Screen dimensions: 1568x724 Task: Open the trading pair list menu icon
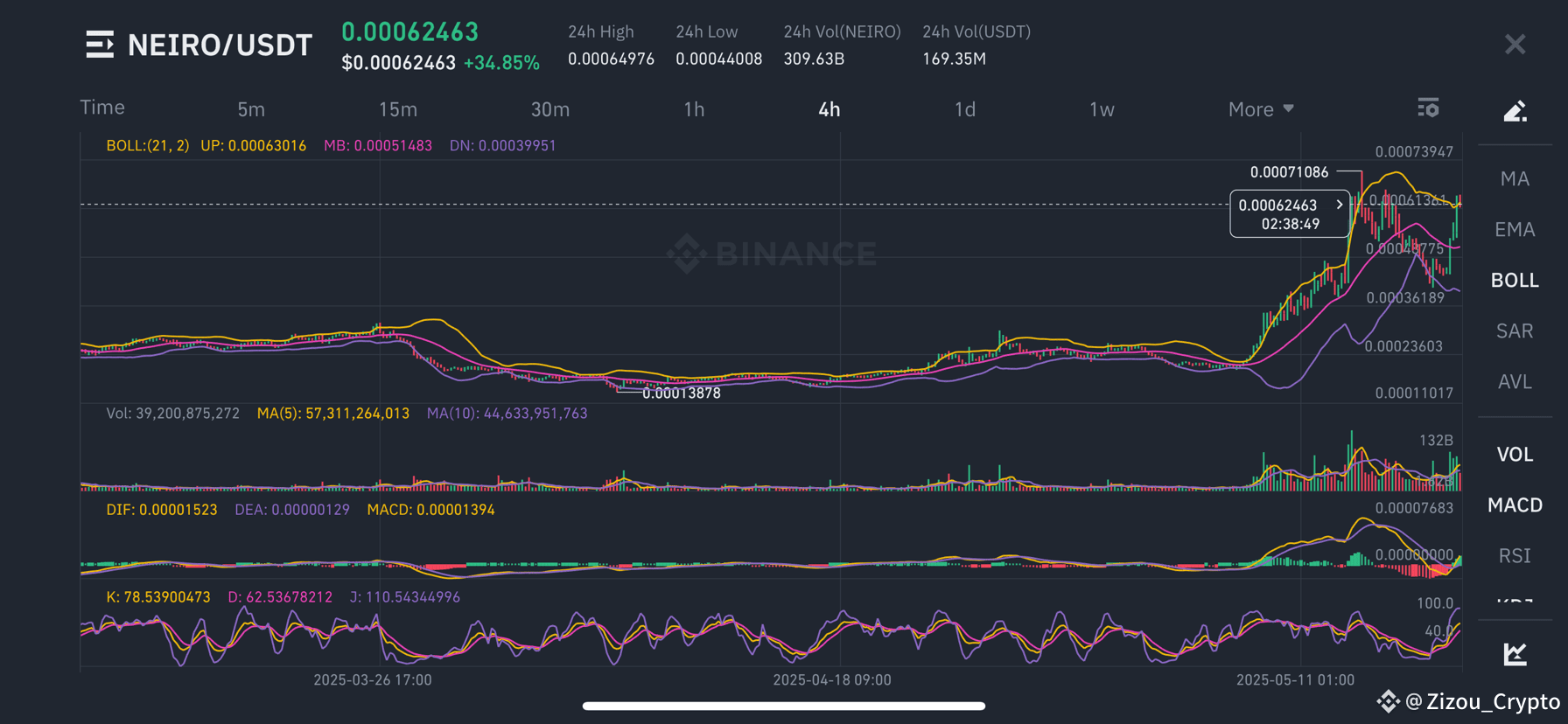pos(100,45)
